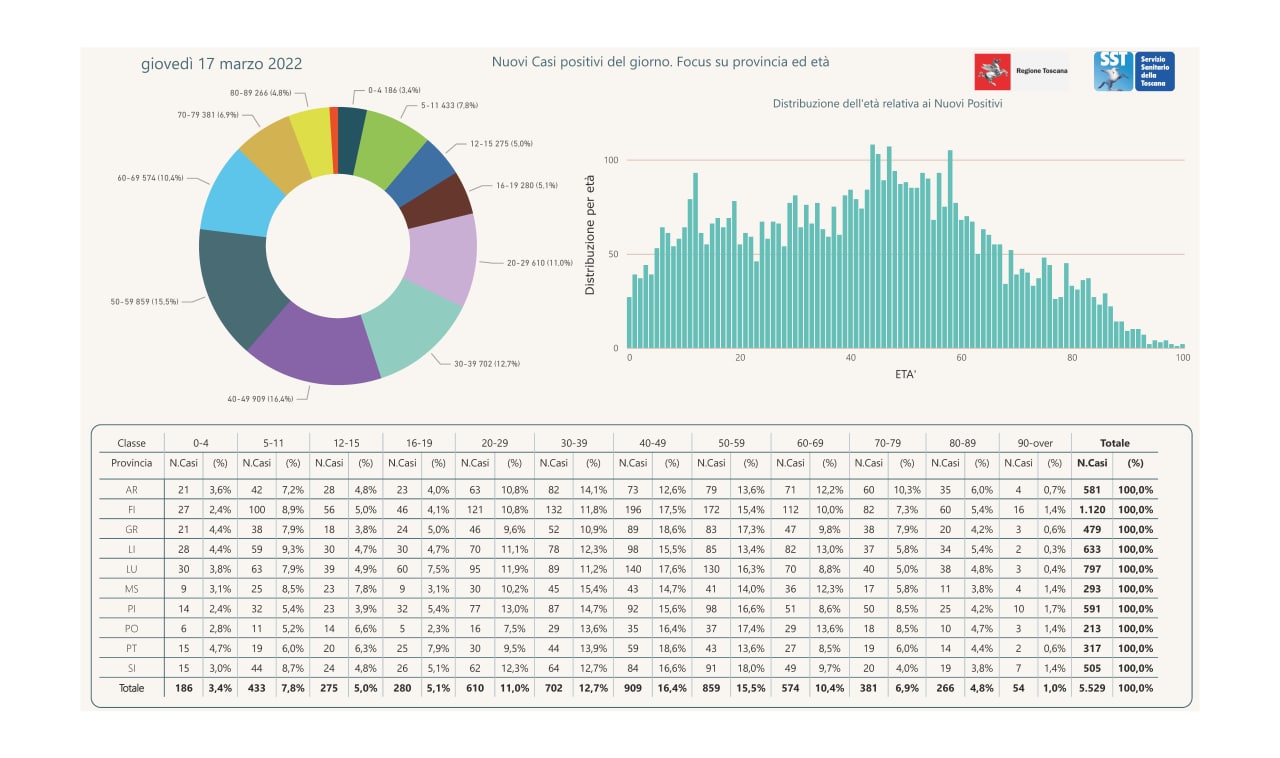The height and width of the screenshot is (758, 1280).
Task: Click the total cases value 5.529
Action: tap(1091, 688)
